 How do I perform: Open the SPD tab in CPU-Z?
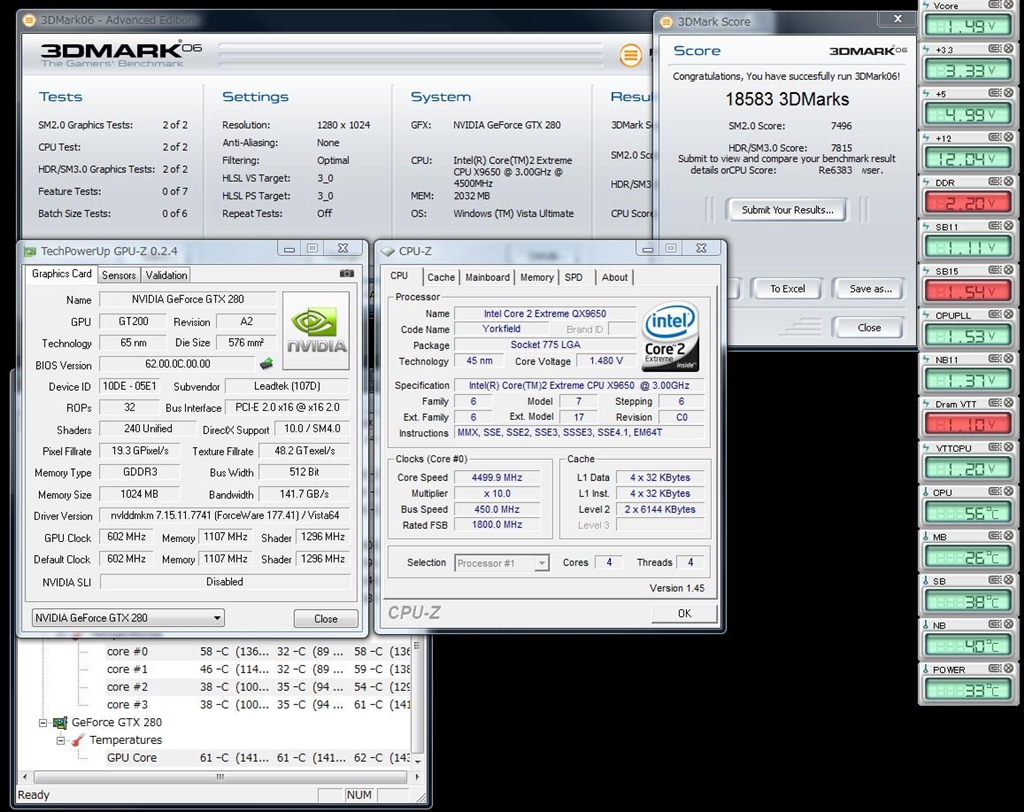573,277
